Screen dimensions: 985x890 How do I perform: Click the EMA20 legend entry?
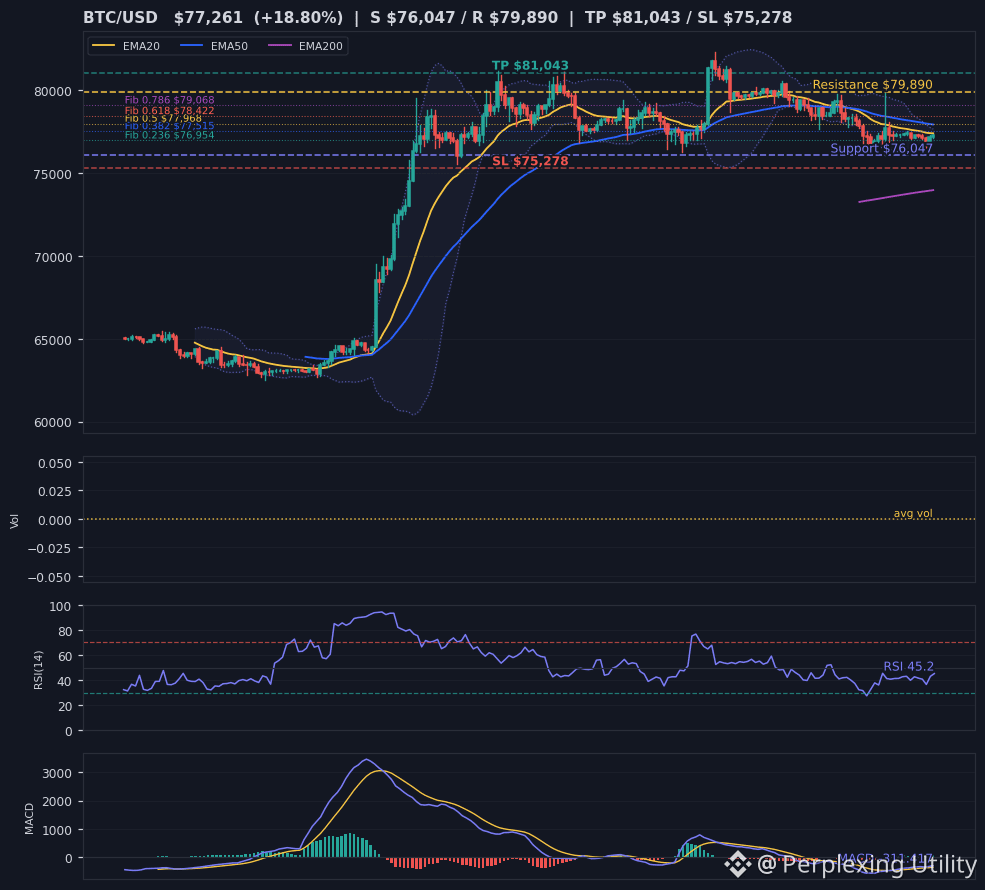(x=126, y=46)
